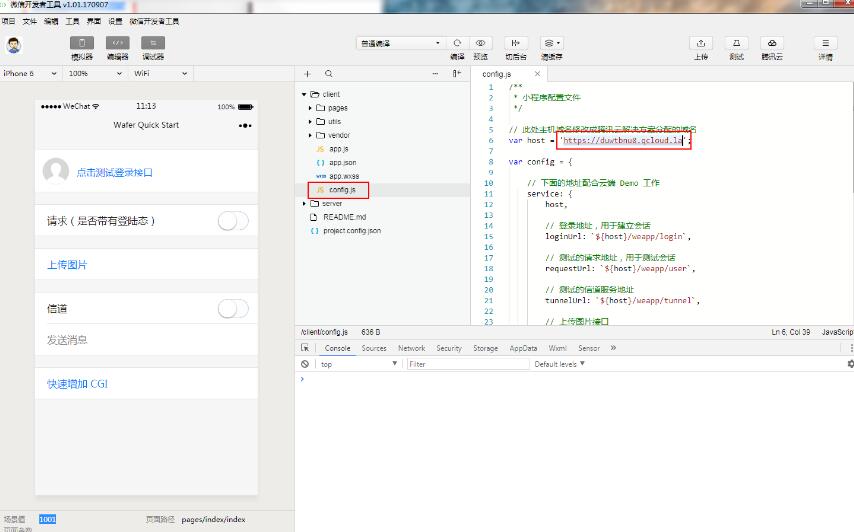The image size is (854, 532).
Task: Click the 预览 preview eye icon
Action: pyautogui.click(x=481, y=43)
